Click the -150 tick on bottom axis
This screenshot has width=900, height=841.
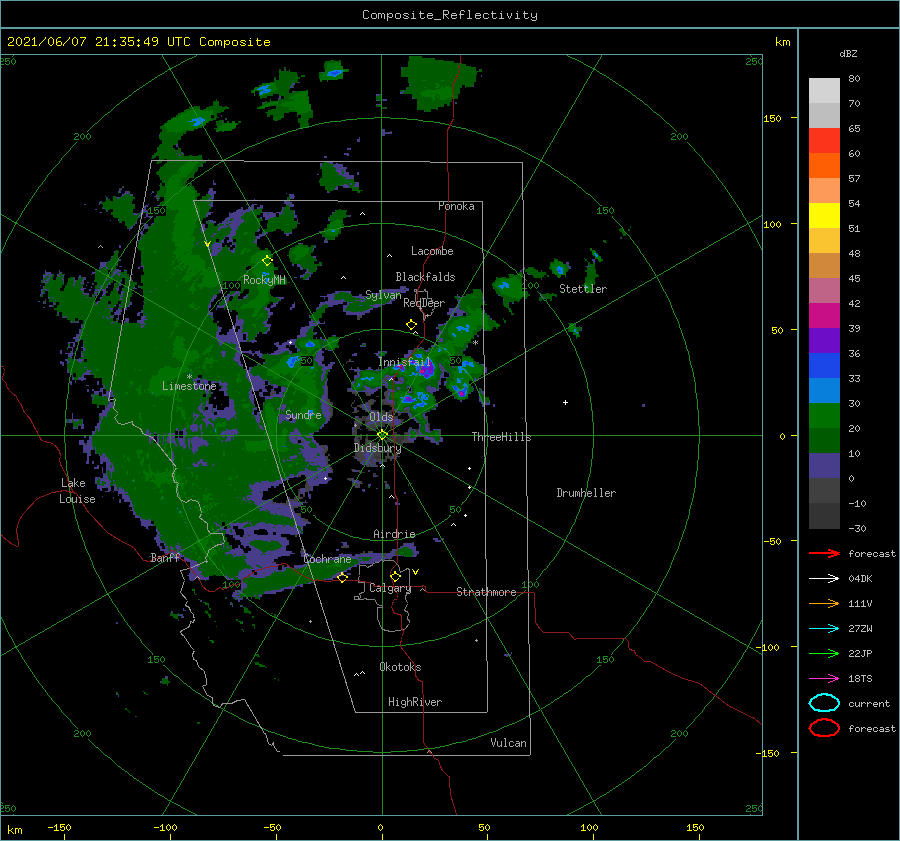point(59,827)
